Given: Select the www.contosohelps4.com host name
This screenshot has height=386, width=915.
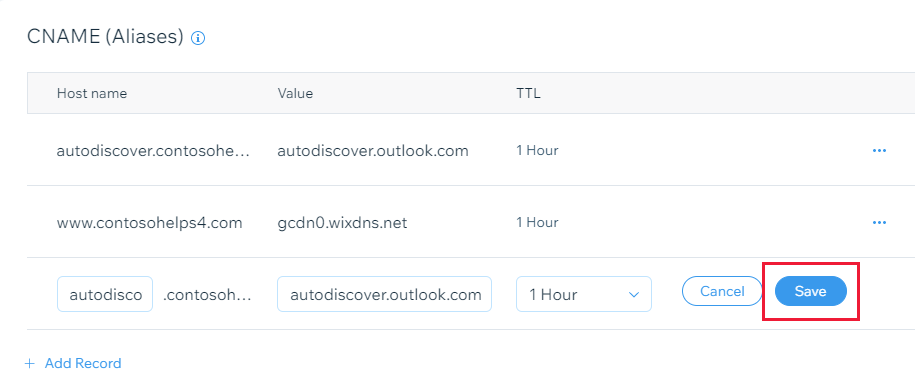Looking at the screenshot, I should pos(149,222).
